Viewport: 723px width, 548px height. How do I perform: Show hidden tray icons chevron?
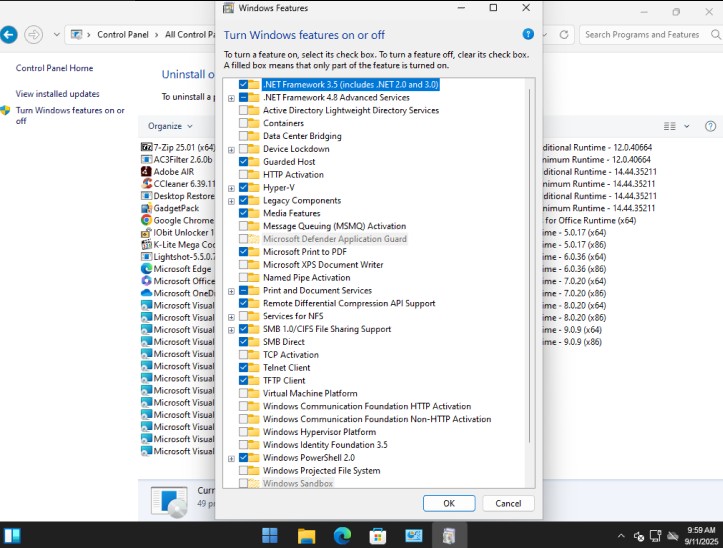coord(621,536)
